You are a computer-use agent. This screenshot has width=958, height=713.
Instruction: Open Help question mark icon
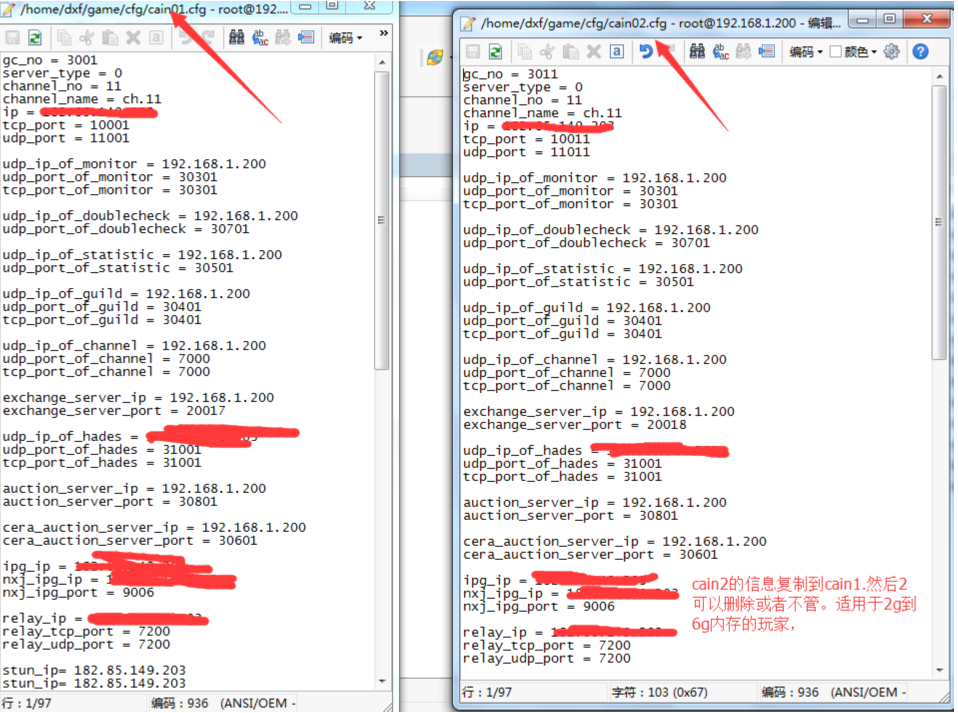[x=920, y=51]
